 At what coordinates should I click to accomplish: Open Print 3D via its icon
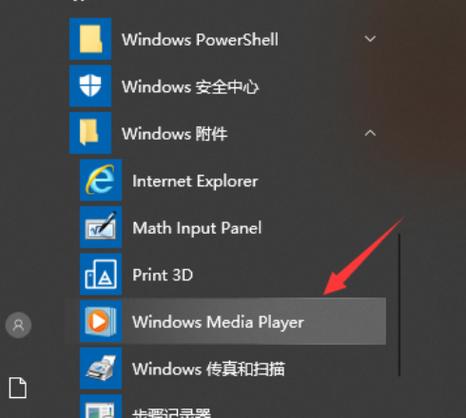click(x=101, y=274)
